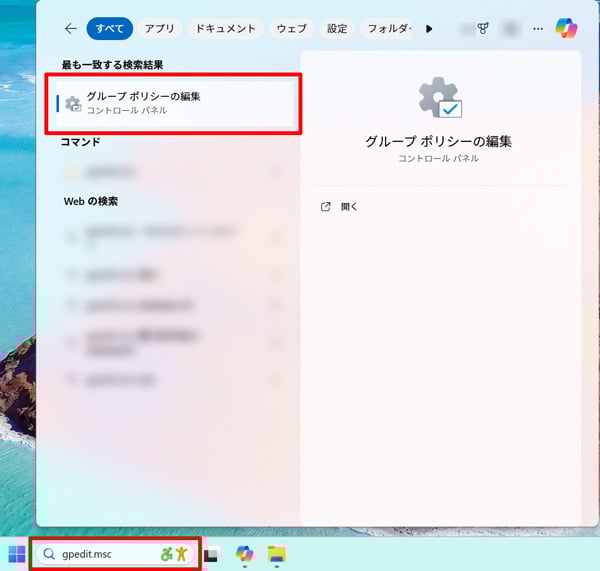Show more filters with play arrow
Image resolution: width=600 pixels, height=571 pixels.
pyautogui.click(x=429, y=29)
